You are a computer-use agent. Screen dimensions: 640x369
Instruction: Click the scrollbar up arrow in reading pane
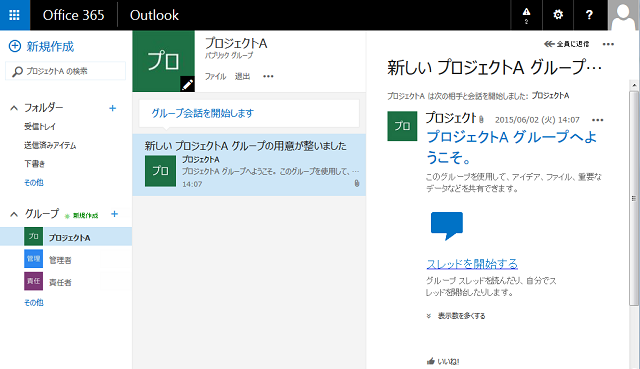point(634,85)
